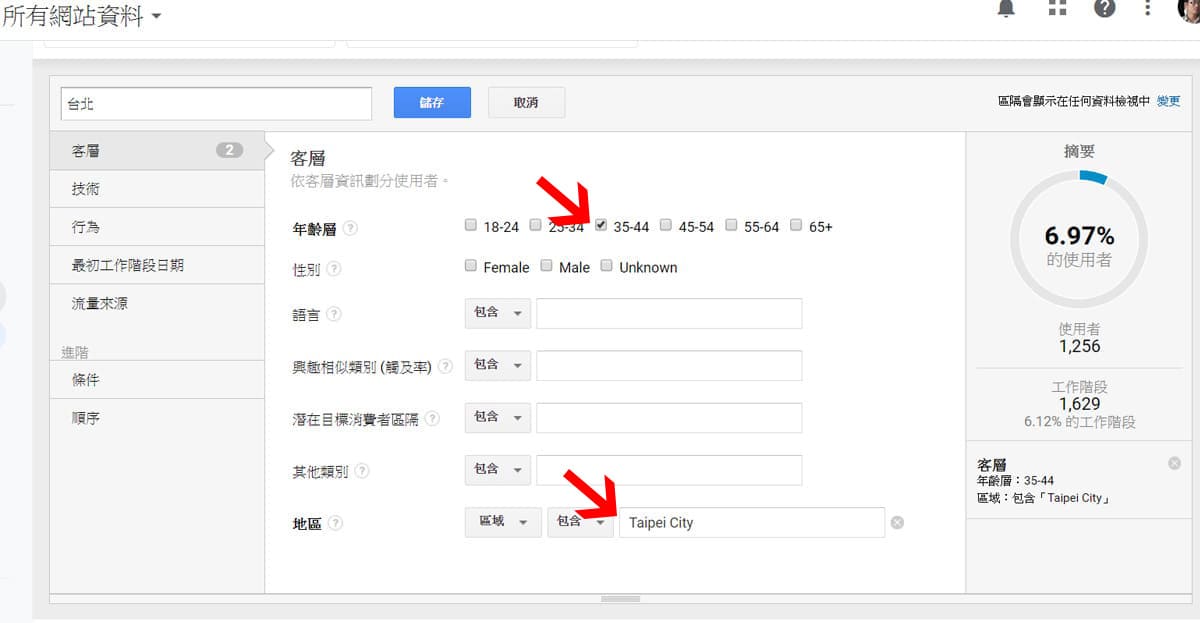Screen dimensions: 1200x623
Task: Open the 所有網站資料 view dropdown
Action: (x=82, y=15)
